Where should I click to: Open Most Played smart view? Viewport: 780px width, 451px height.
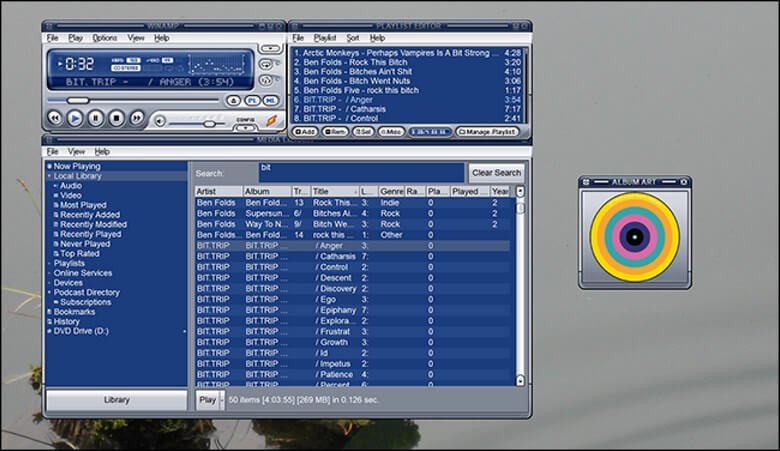tap(83, 205)
